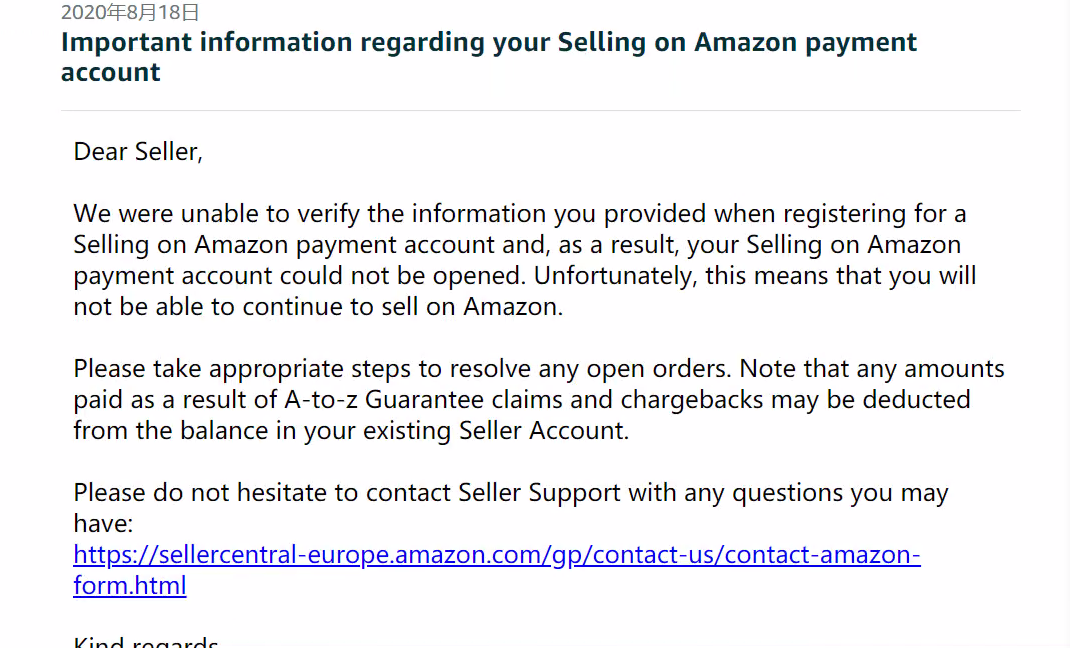Image resolution: width=1070 pixels, height=648 pixels.
Task: Select the 'Important information regarding' title line
Action: coord(489,42)
